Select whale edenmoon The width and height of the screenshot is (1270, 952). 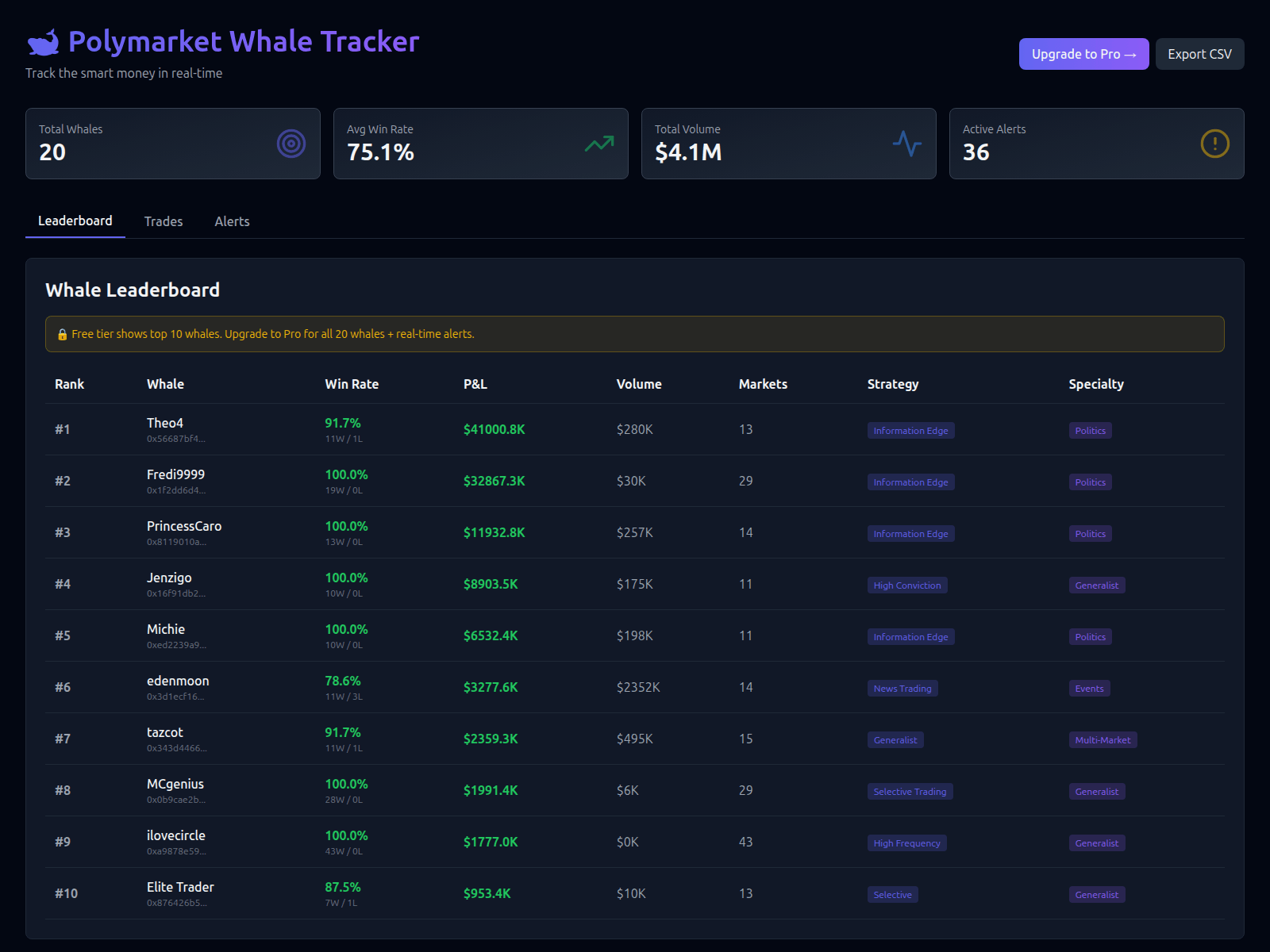point(178,681)
